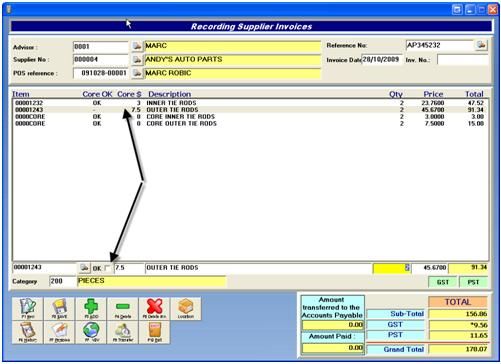Open the POS reference lookup button
Screen dimensions: 501x364
(x=137, y=73)
